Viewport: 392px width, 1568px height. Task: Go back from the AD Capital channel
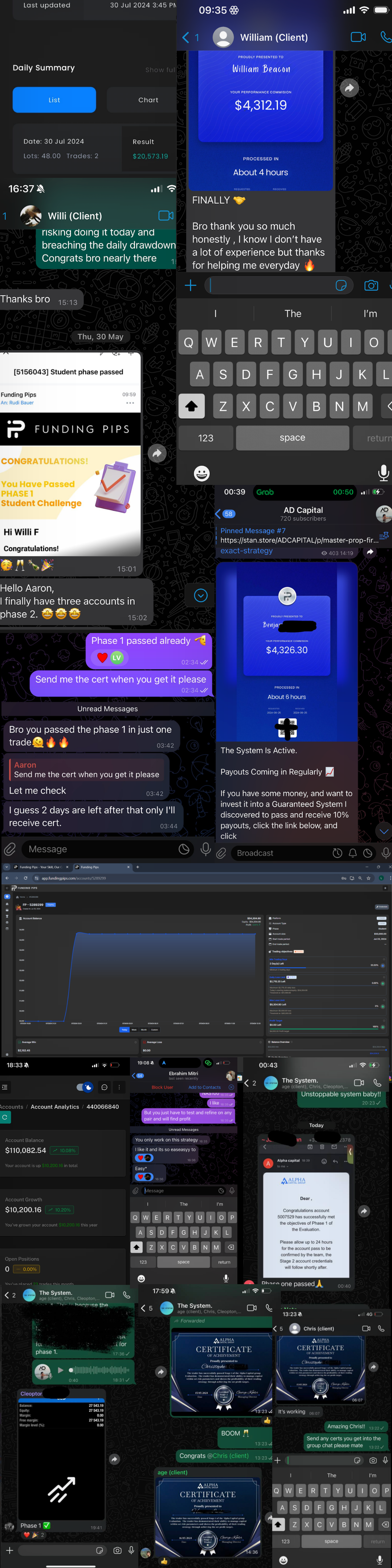click(x=219, y=514)
